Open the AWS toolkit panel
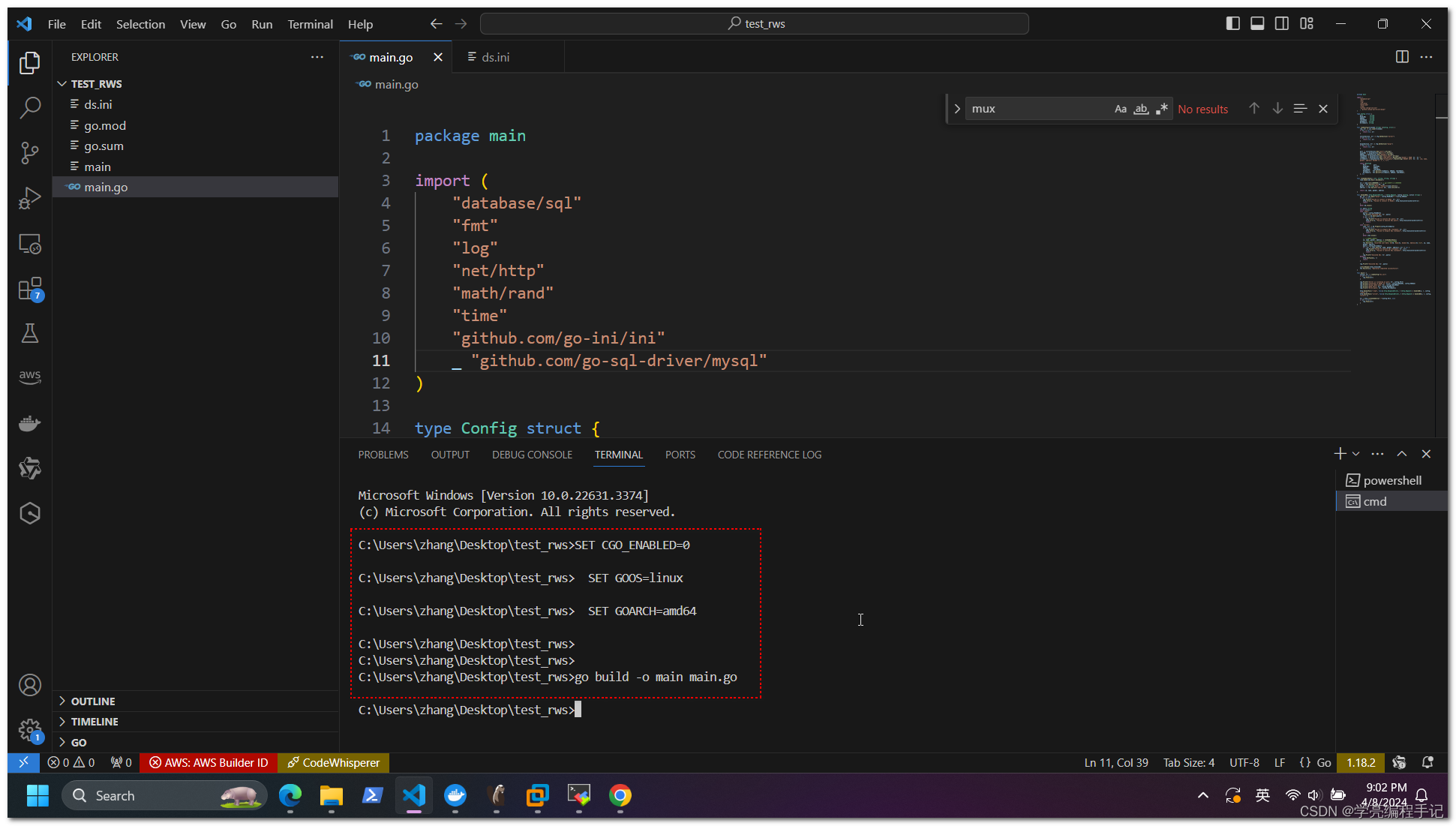Screen dimensions: 1456x826 click(29, 377)
